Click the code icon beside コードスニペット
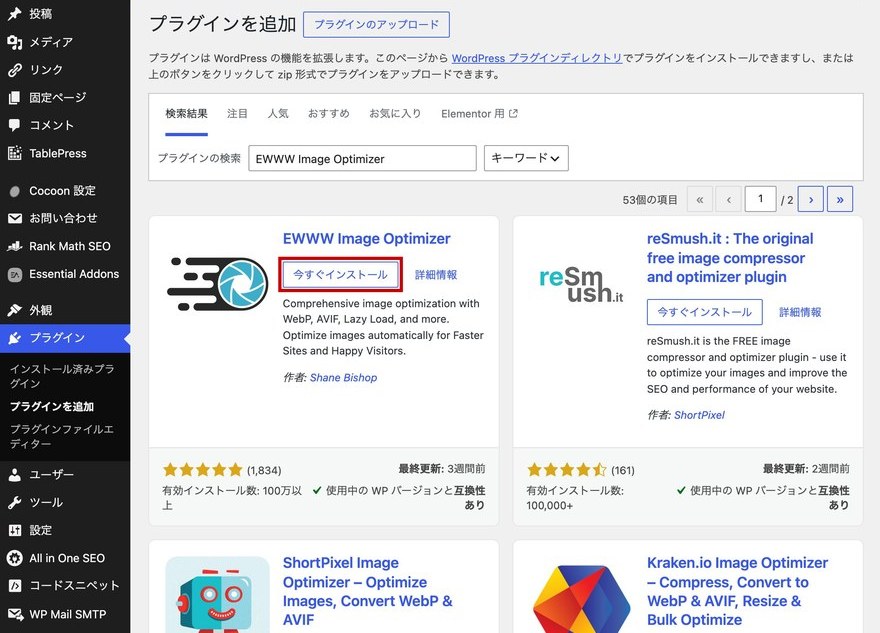The image size is (880, 633). [15, 585]
